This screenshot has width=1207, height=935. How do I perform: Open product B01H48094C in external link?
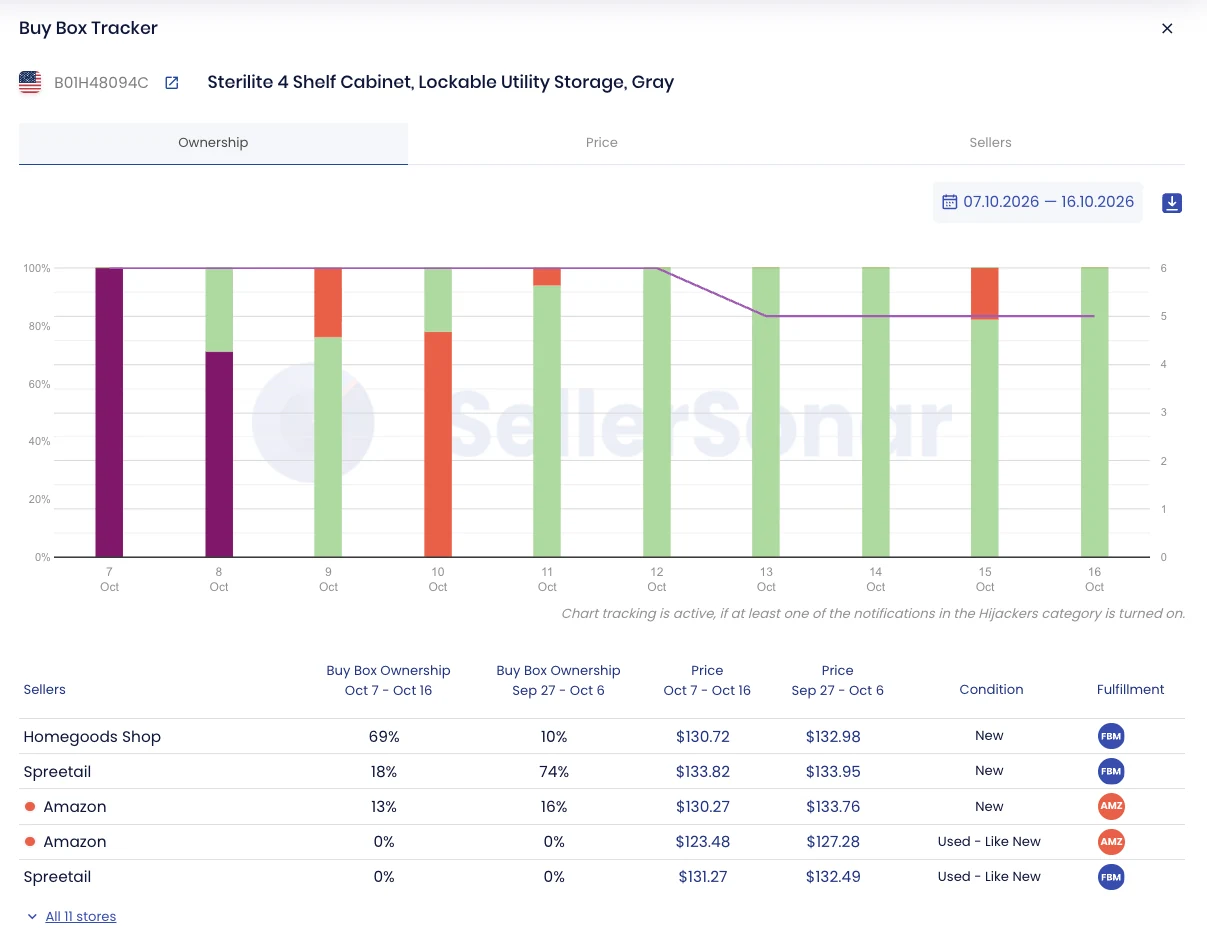(172, 83)
